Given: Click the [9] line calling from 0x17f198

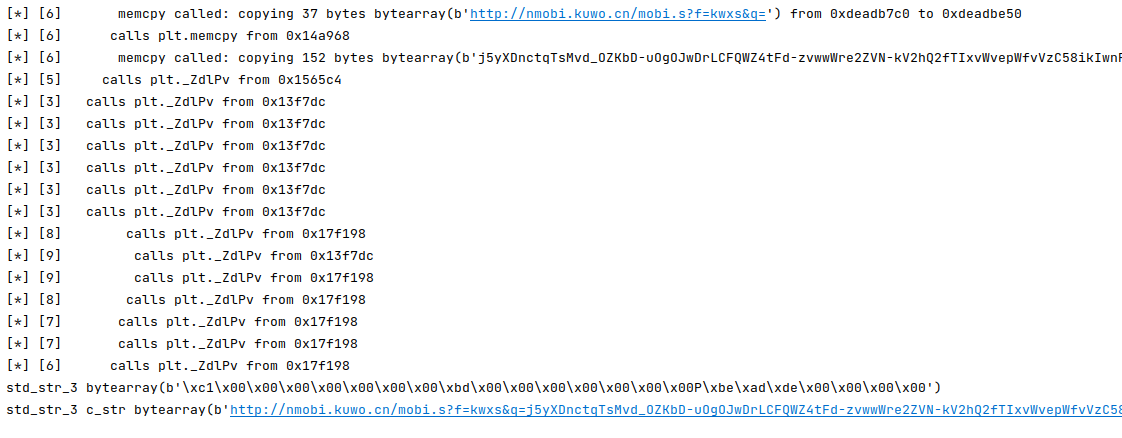Looking at the screenshot, I should tap(253, 278).
